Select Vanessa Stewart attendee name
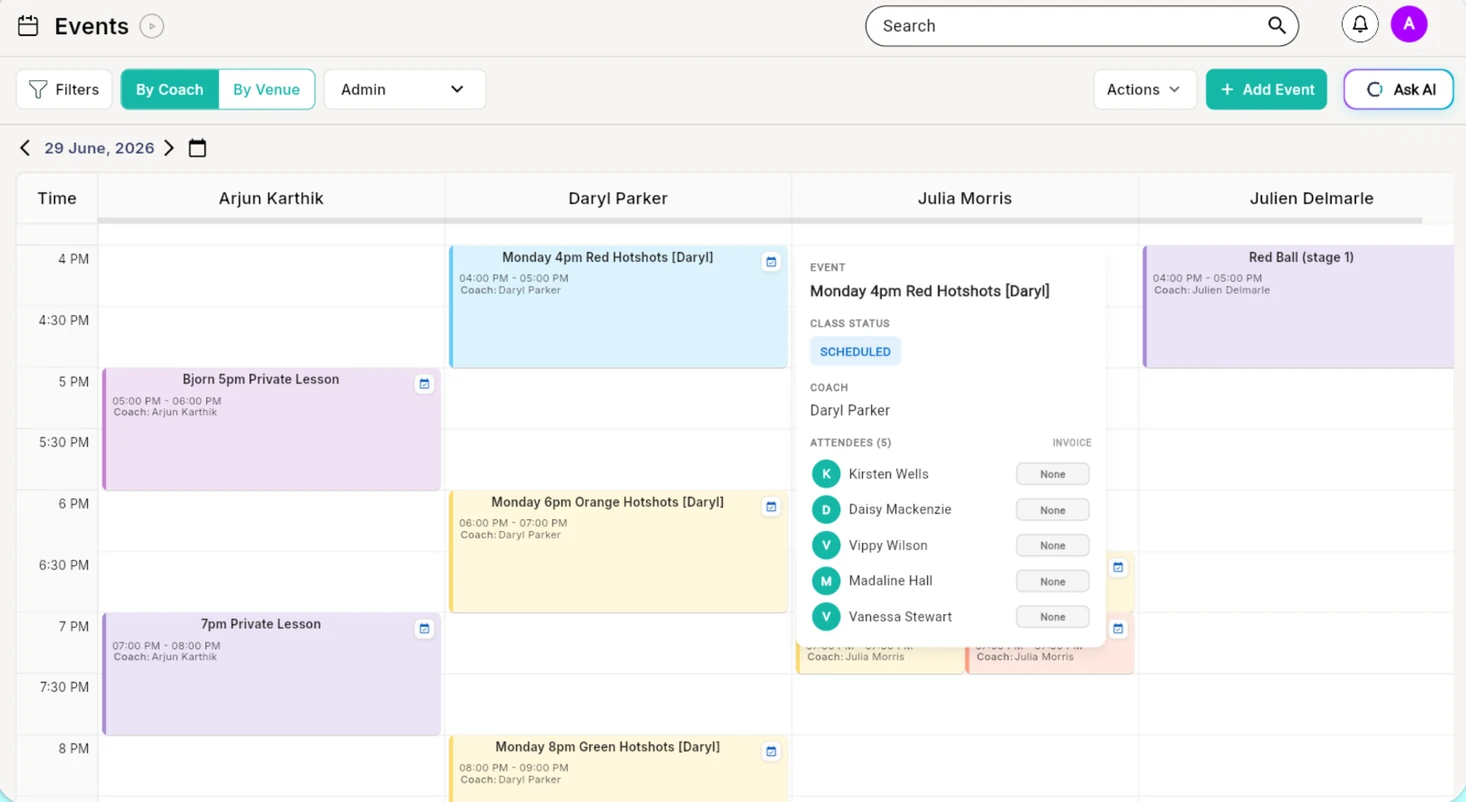The height and width of the screenshot is (802, 1466). (900, 617)
